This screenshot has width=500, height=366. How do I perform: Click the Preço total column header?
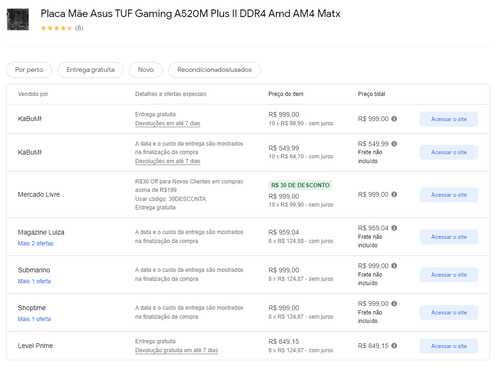(x=371, y=94)
